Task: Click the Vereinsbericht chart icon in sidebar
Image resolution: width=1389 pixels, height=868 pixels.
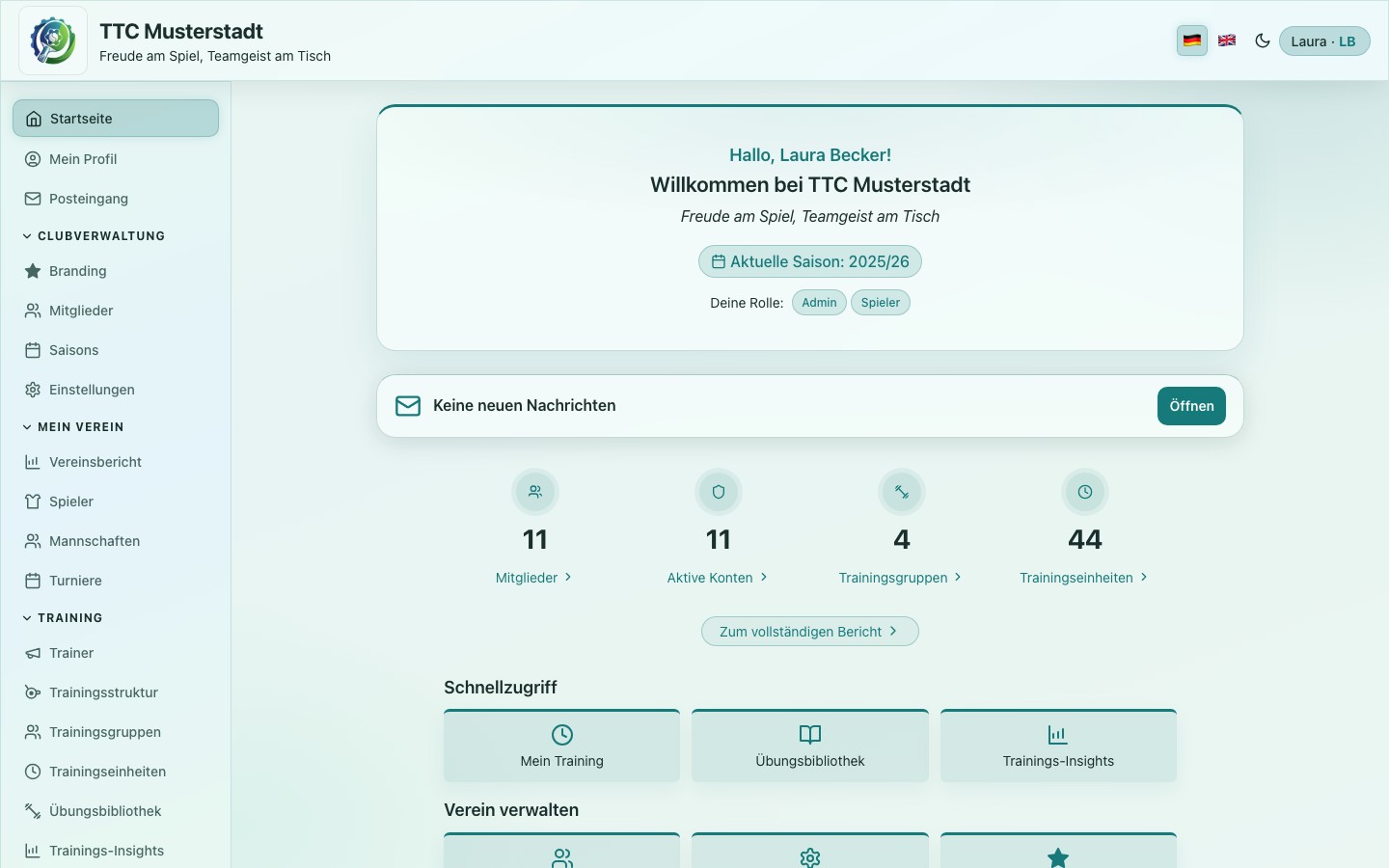Action: (33, 462)
